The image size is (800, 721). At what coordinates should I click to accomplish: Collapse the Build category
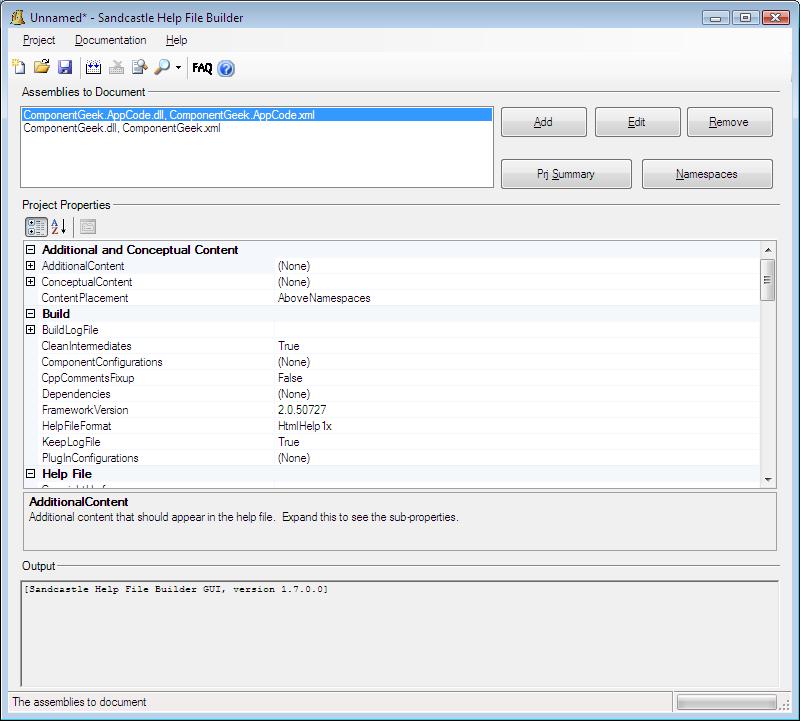[31, 314]
